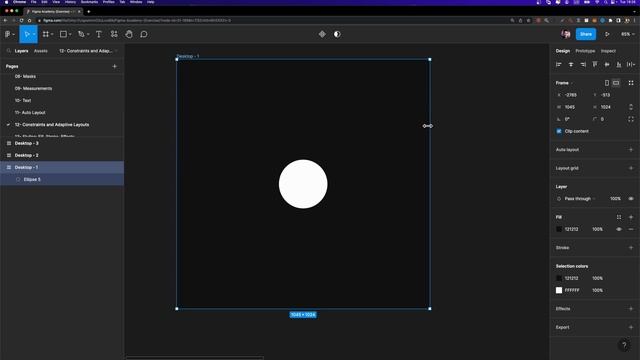This screenshot has height=360, width=640.
Task: Click the 121212 fill color swatch
Action: click(x=559, y=229)
